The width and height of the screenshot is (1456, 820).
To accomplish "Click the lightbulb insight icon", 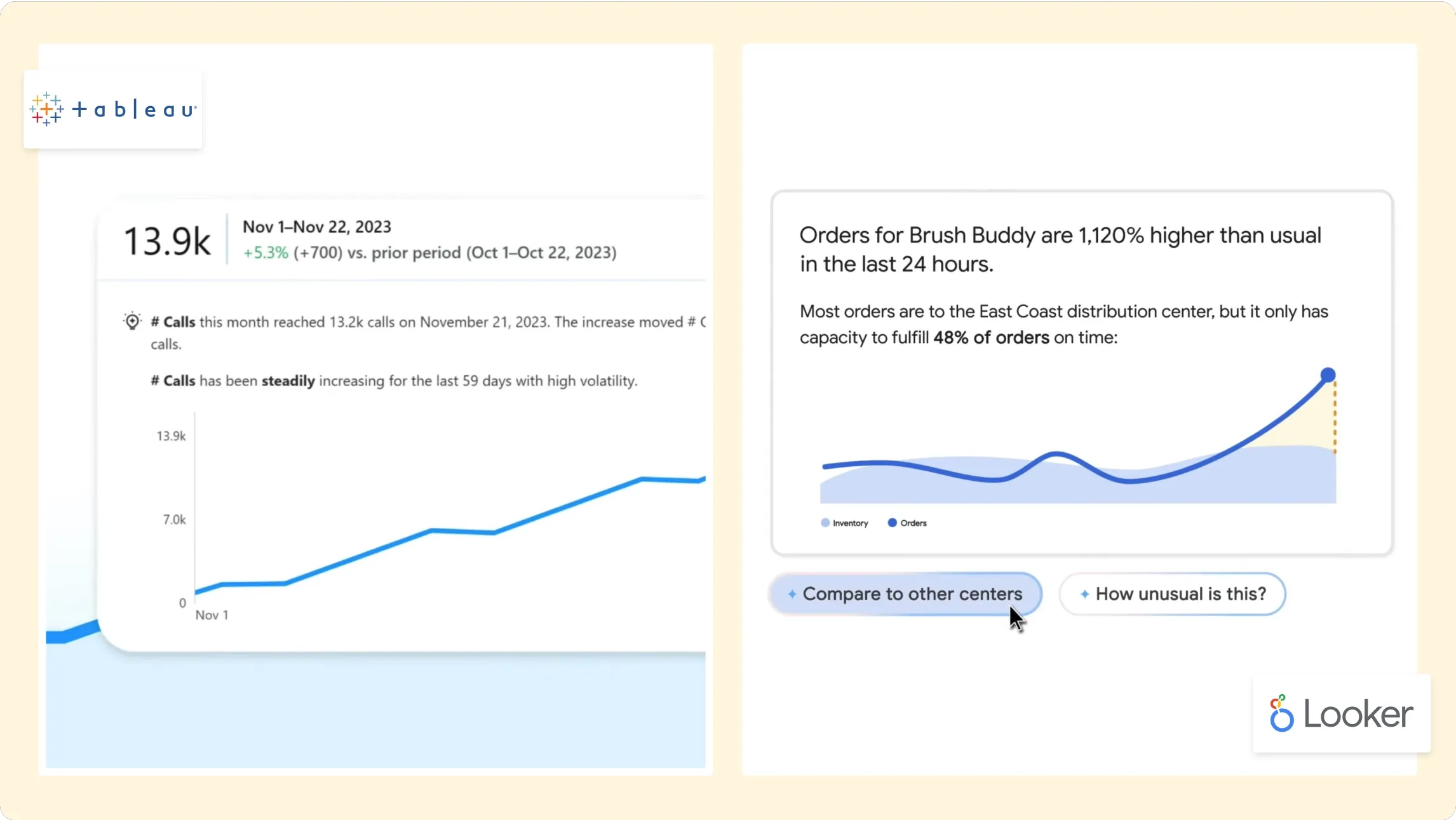I will (132, 321).
